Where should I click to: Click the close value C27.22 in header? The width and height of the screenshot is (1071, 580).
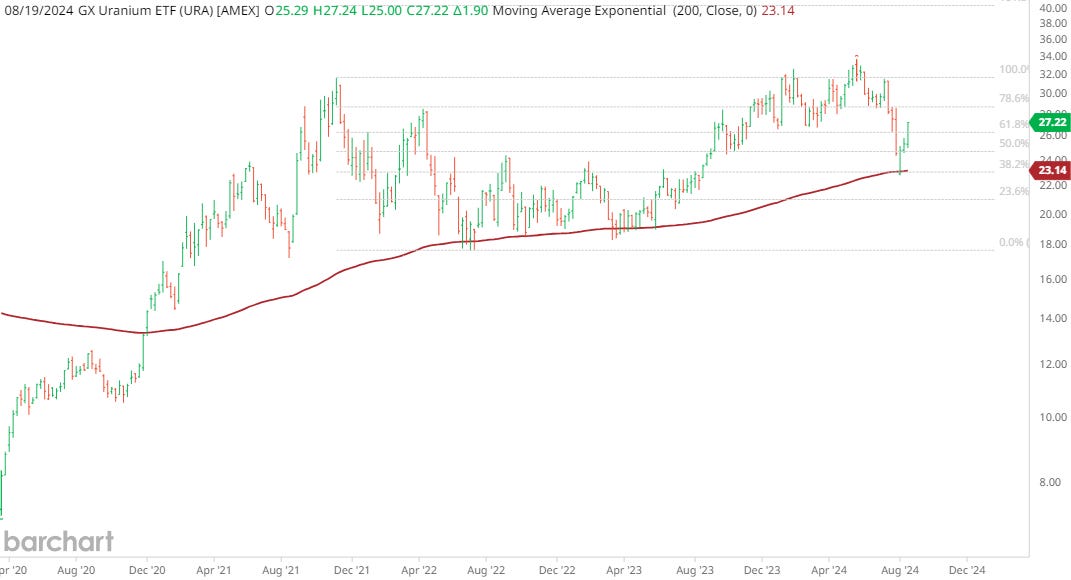point(429,11)
